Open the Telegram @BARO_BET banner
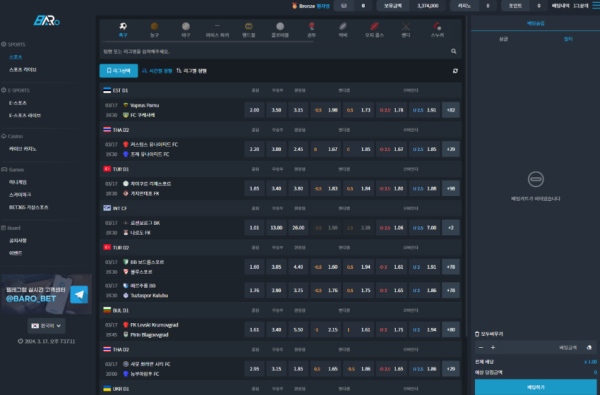 tap(46, 294)
